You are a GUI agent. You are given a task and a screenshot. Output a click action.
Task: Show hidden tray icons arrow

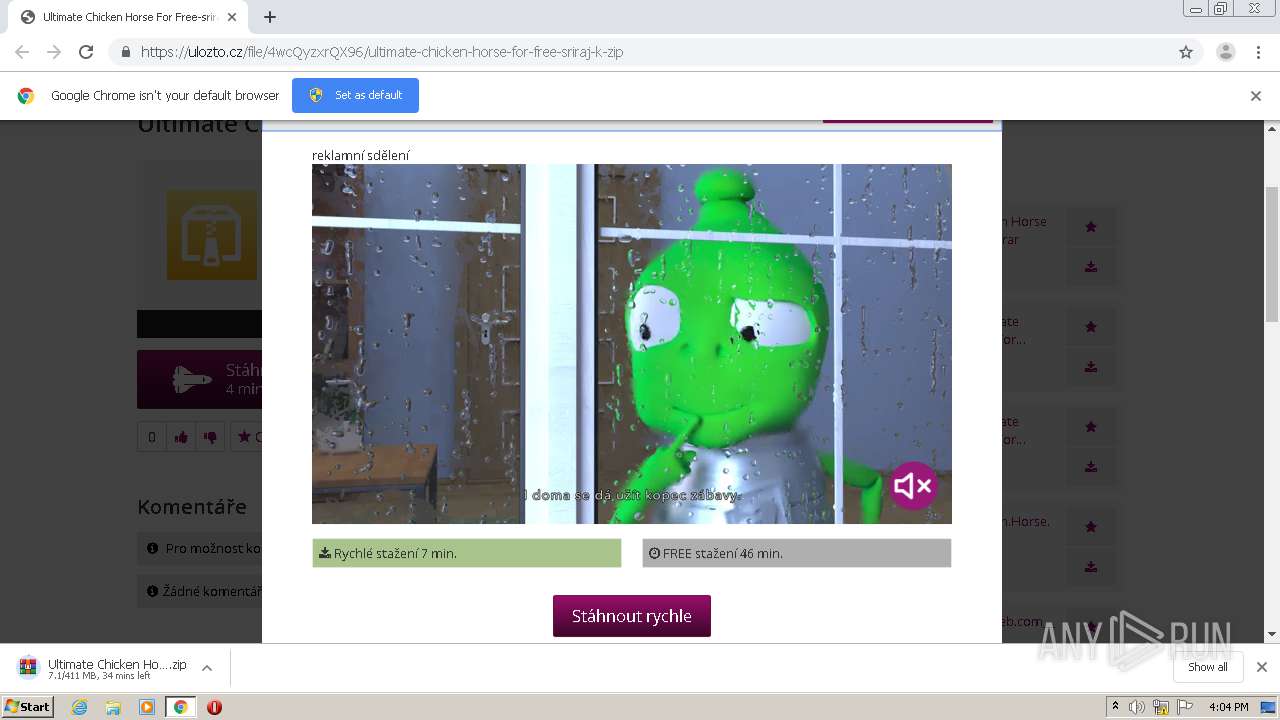pyautogui.click(x=1115, y=707)
